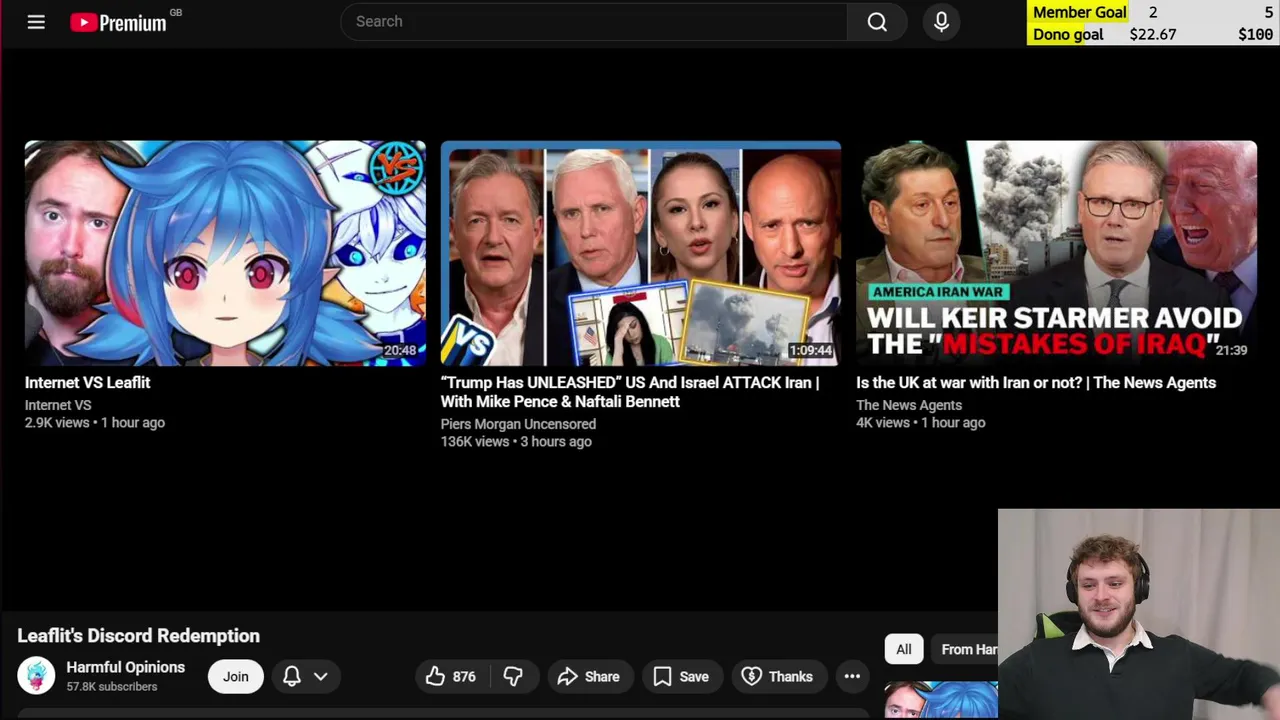Share the video

point(589,677)
